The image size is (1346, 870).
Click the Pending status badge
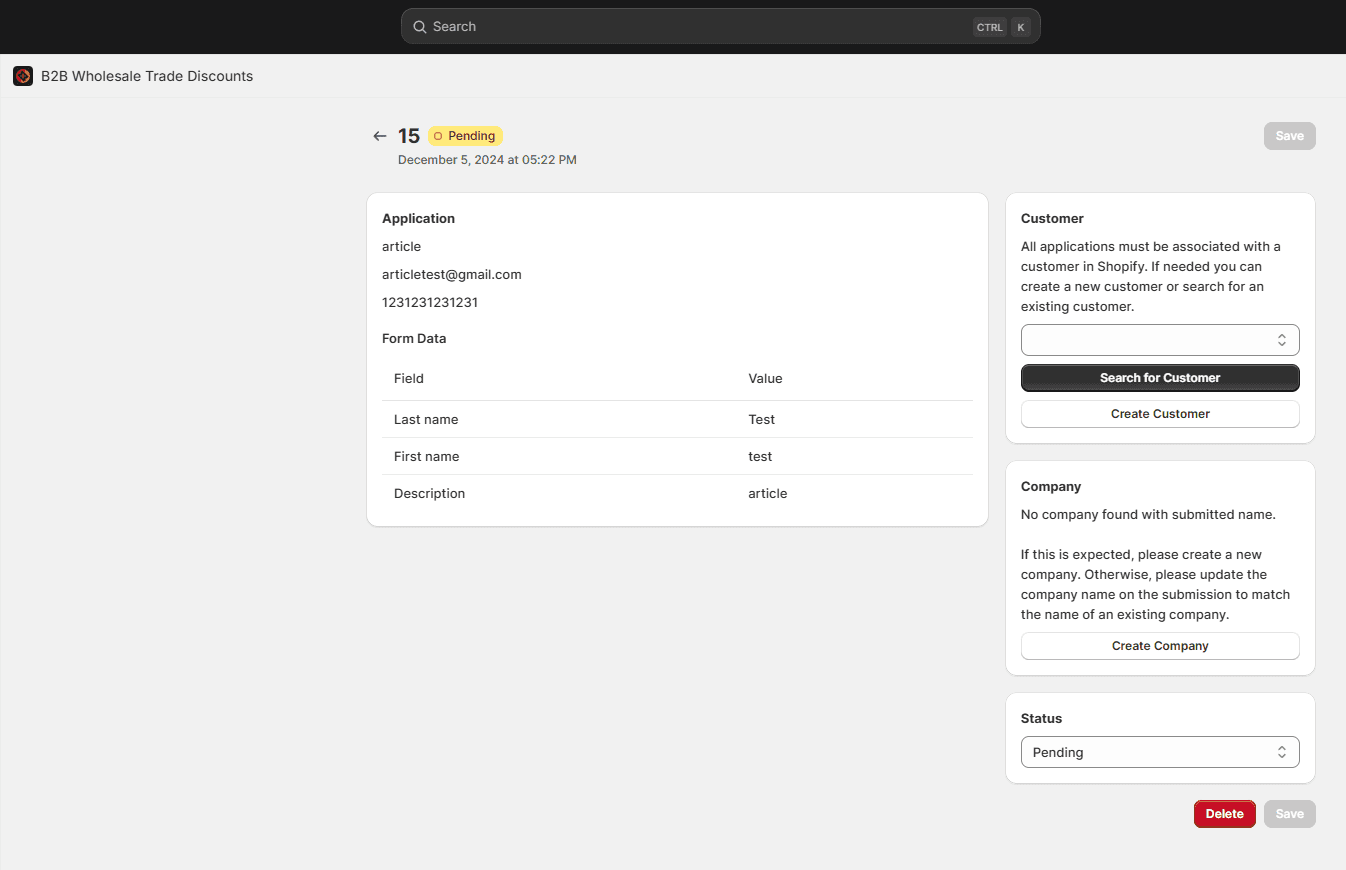click(x=466, y=136)
